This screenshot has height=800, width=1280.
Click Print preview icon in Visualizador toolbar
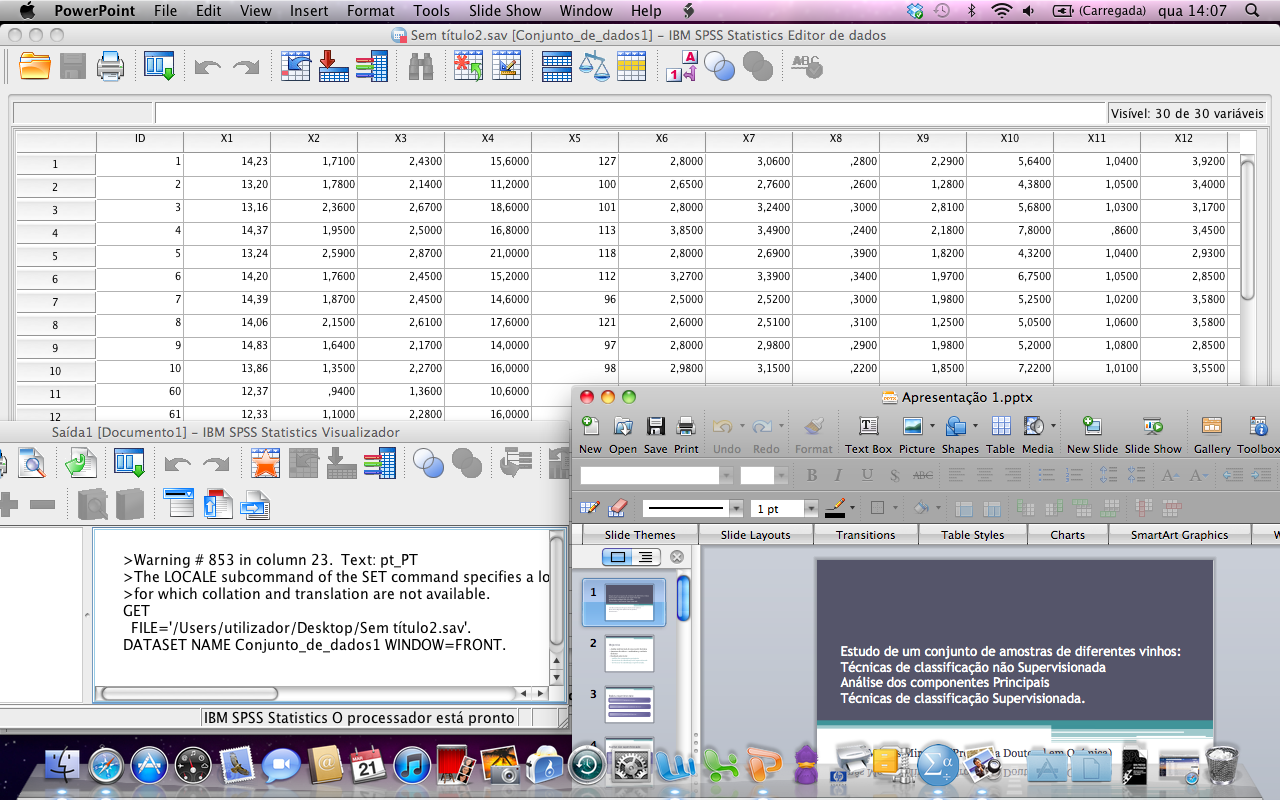click(x=33, y=463)
